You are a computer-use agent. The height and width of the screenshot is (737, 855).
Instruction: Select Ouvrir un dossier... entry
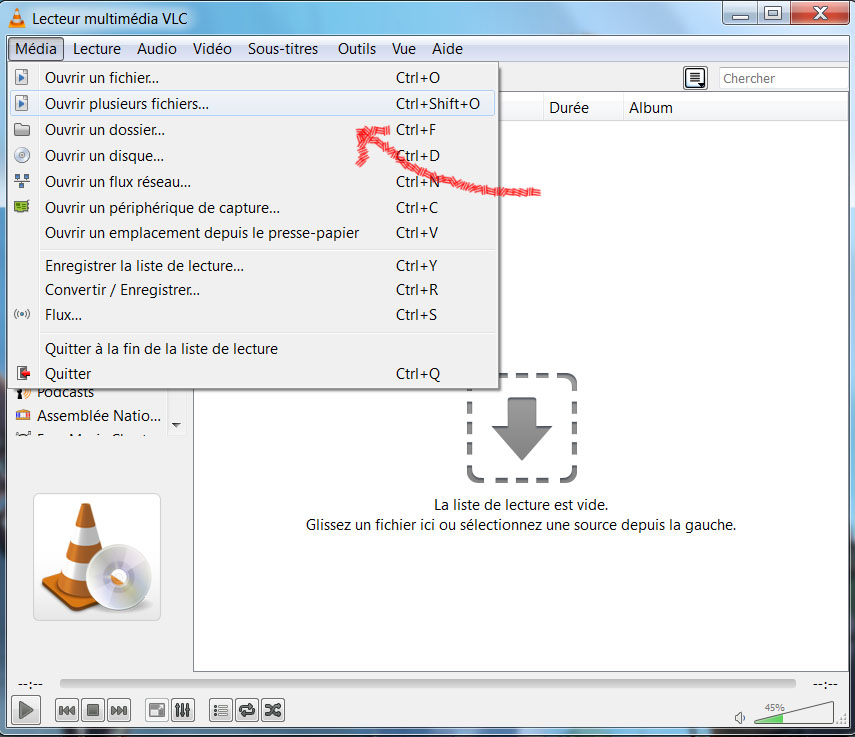(252, 130)
